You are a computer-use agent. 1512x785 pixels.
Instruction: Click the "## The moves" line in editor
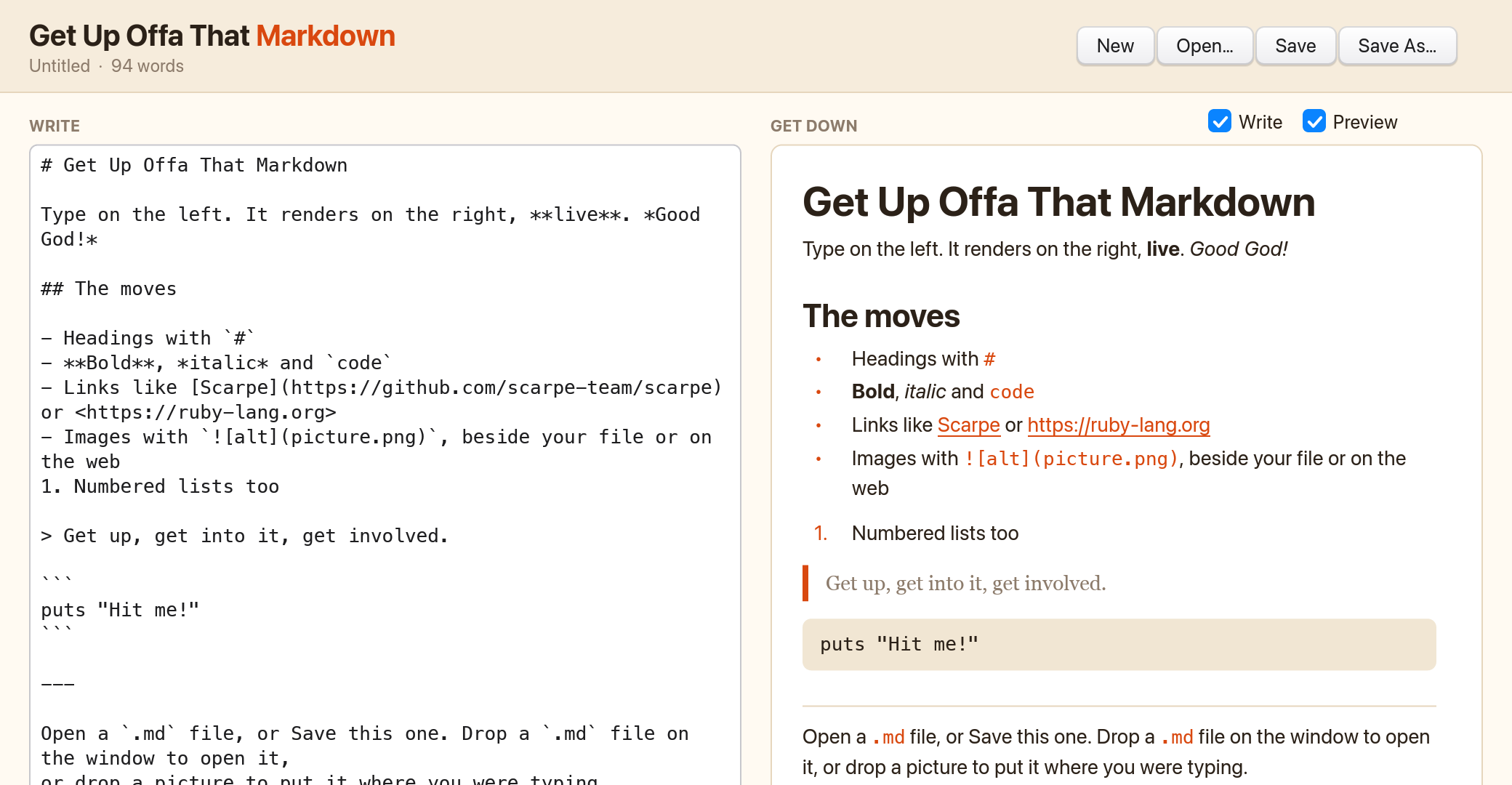click(108, 289)
